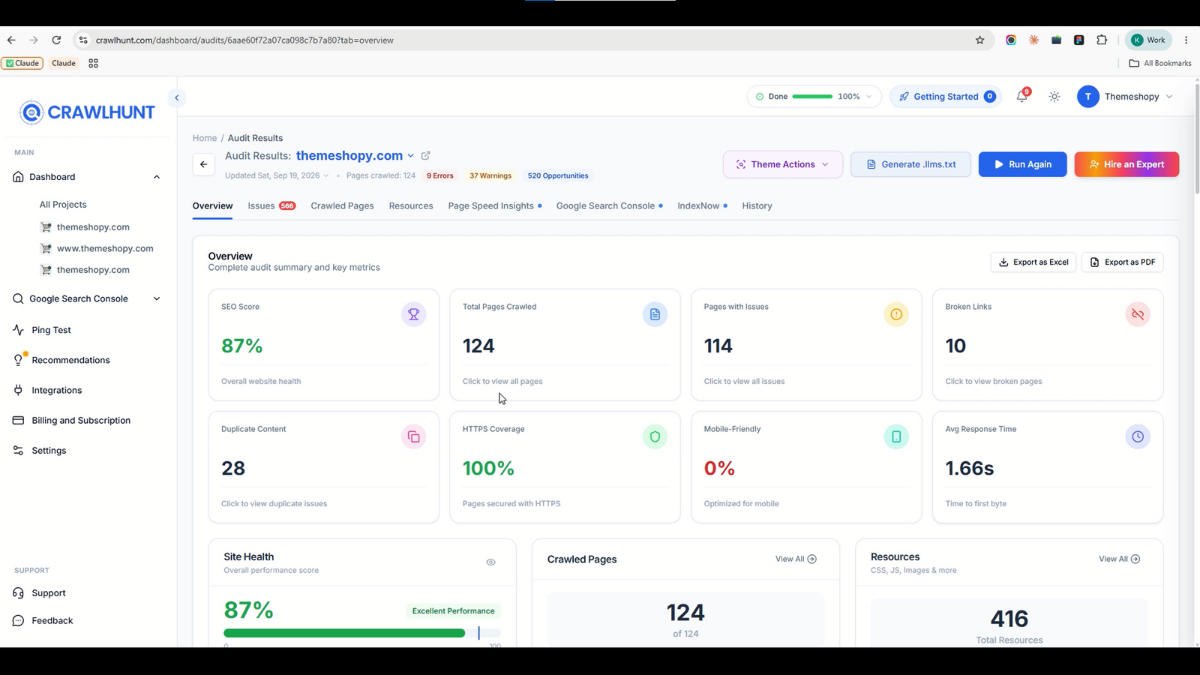Collapse the sidebar with the chevron button
This screenshot has height=675, width=1200.
[x=177, y=98]
